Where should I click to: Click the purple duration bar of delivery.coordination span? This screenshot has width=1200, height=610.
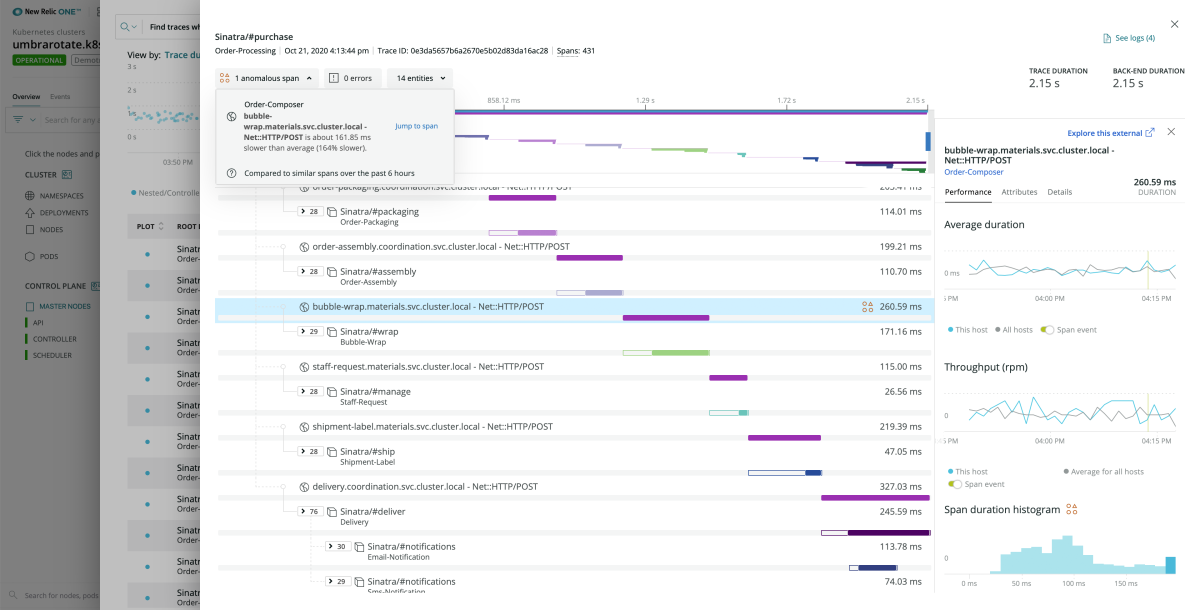click(875, 497)
